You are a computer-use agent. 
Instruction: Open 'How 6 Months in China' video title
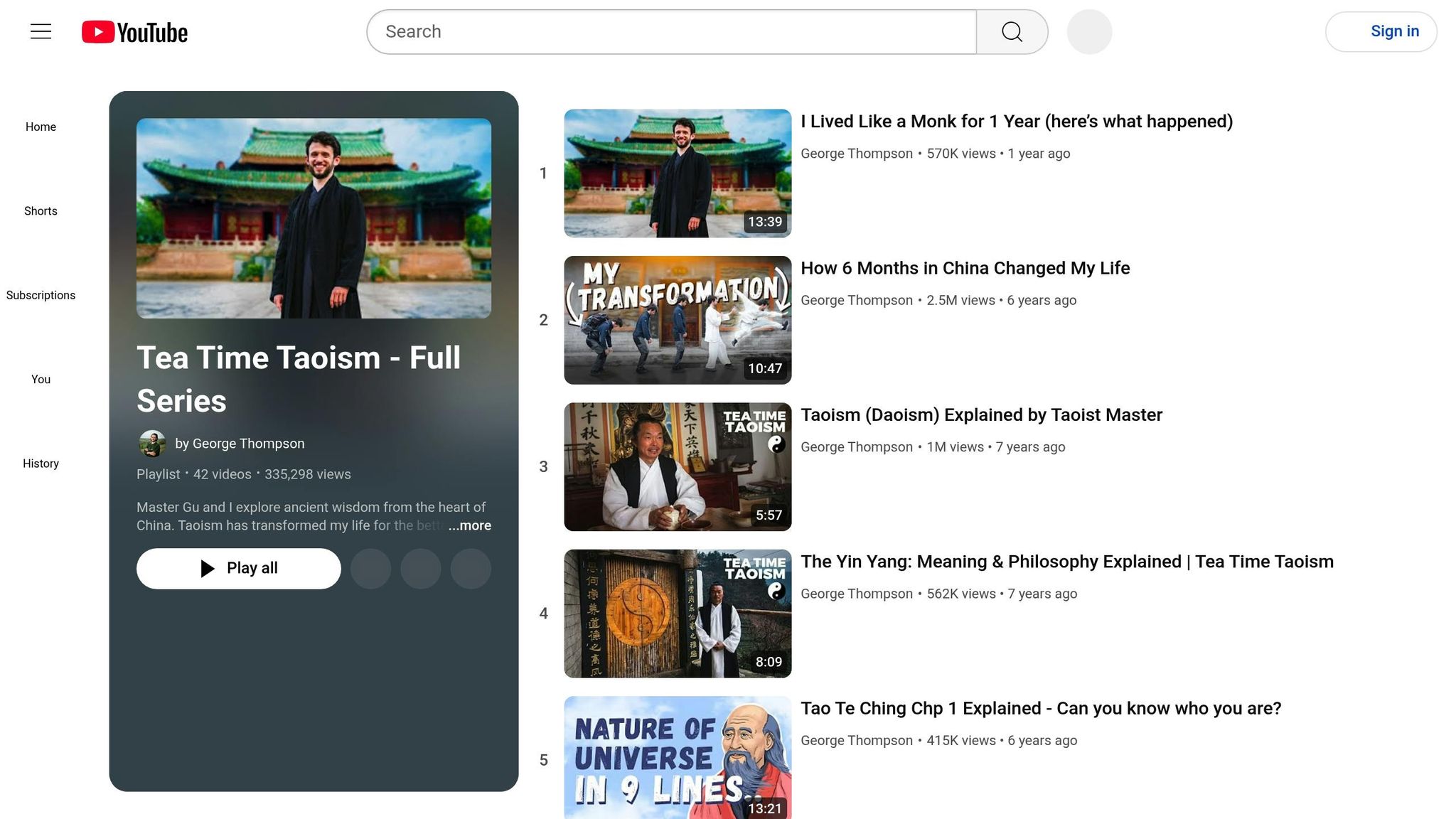click(965, 268)
